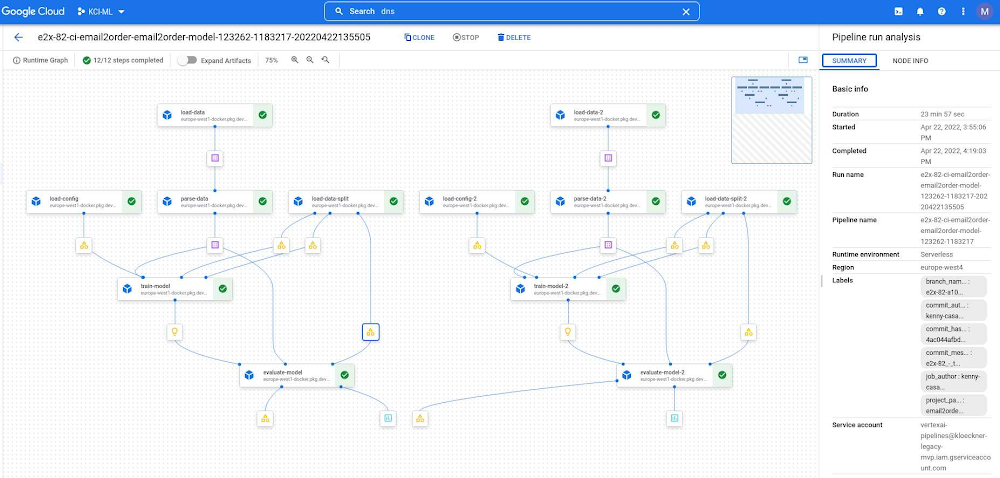1000x478 pixels.
Task: Select the parse-data-2 pipeline node
Action: pos(608,201)
